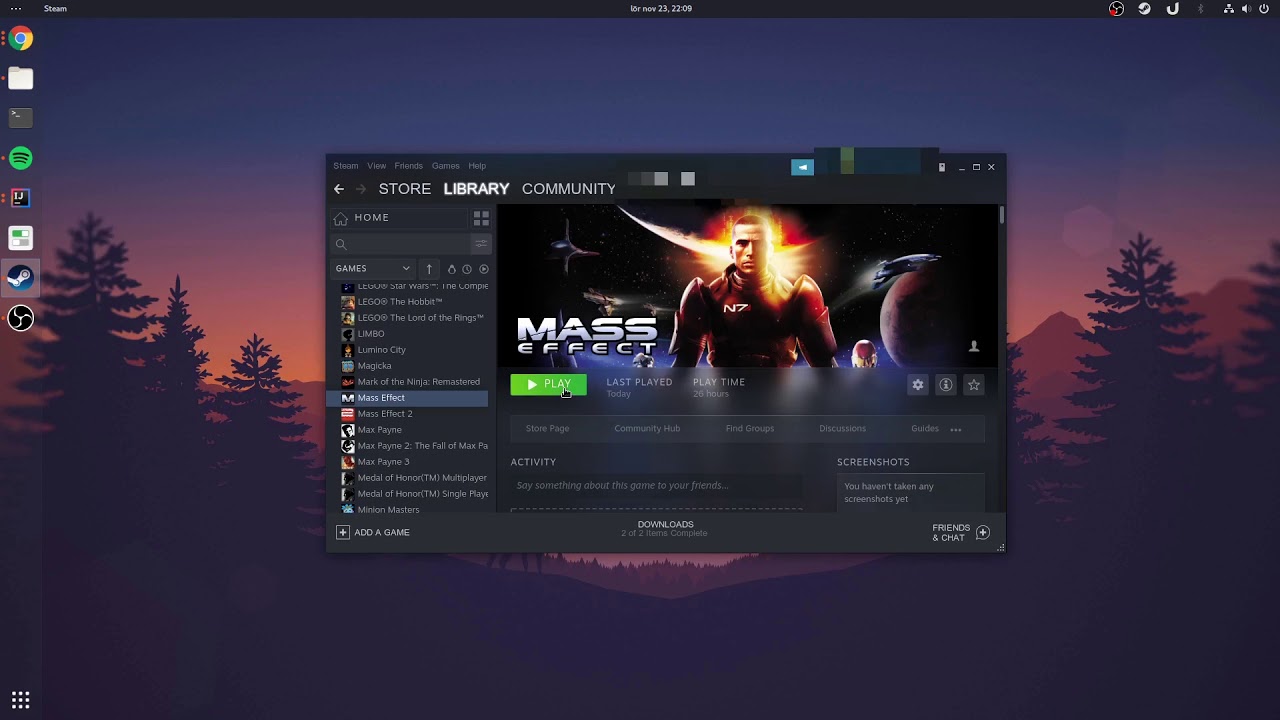1280x720 pixels.
Task: Open the Community Hub link
Action: coord(647,428)
